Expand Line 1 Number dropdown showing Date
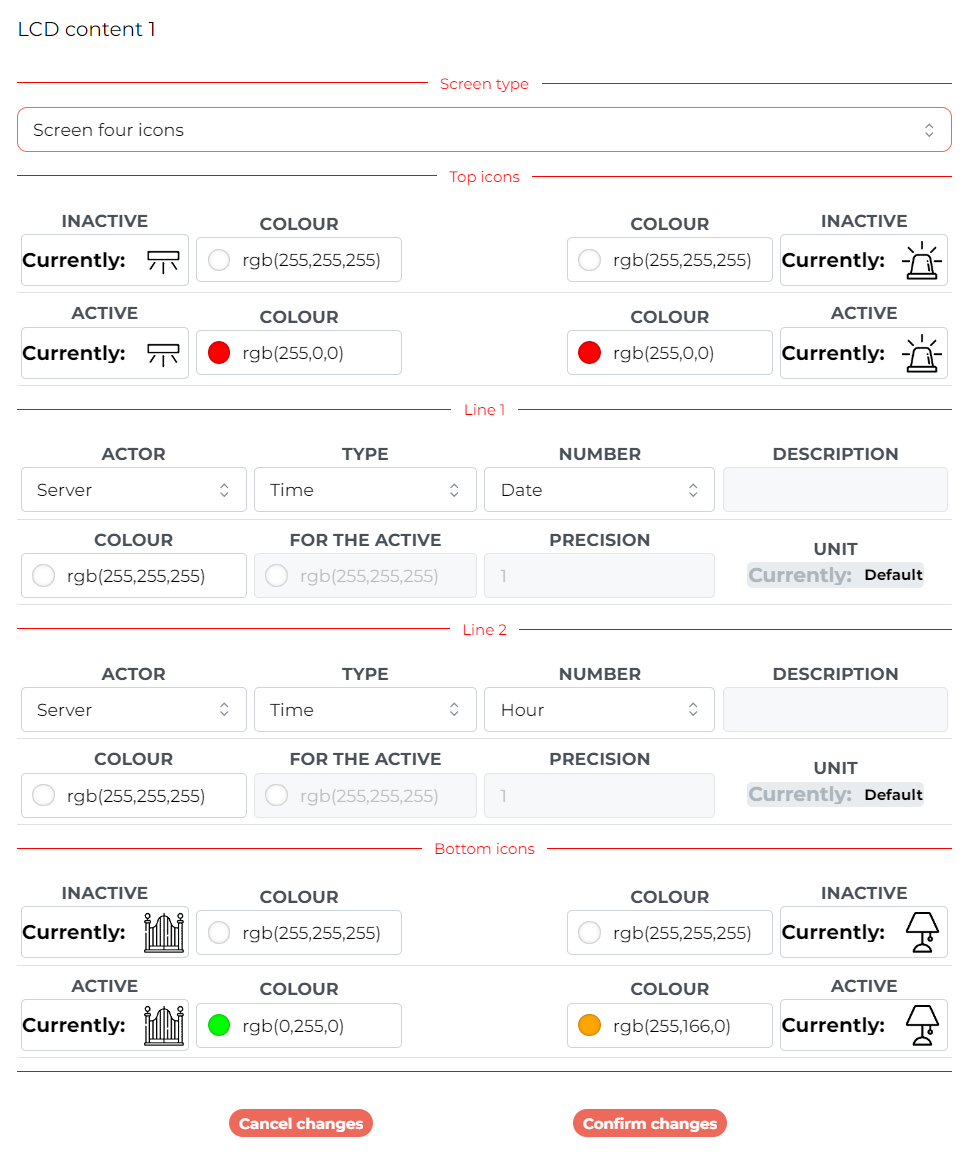This screenshot has height=1157, width=968. coord(599,490)
